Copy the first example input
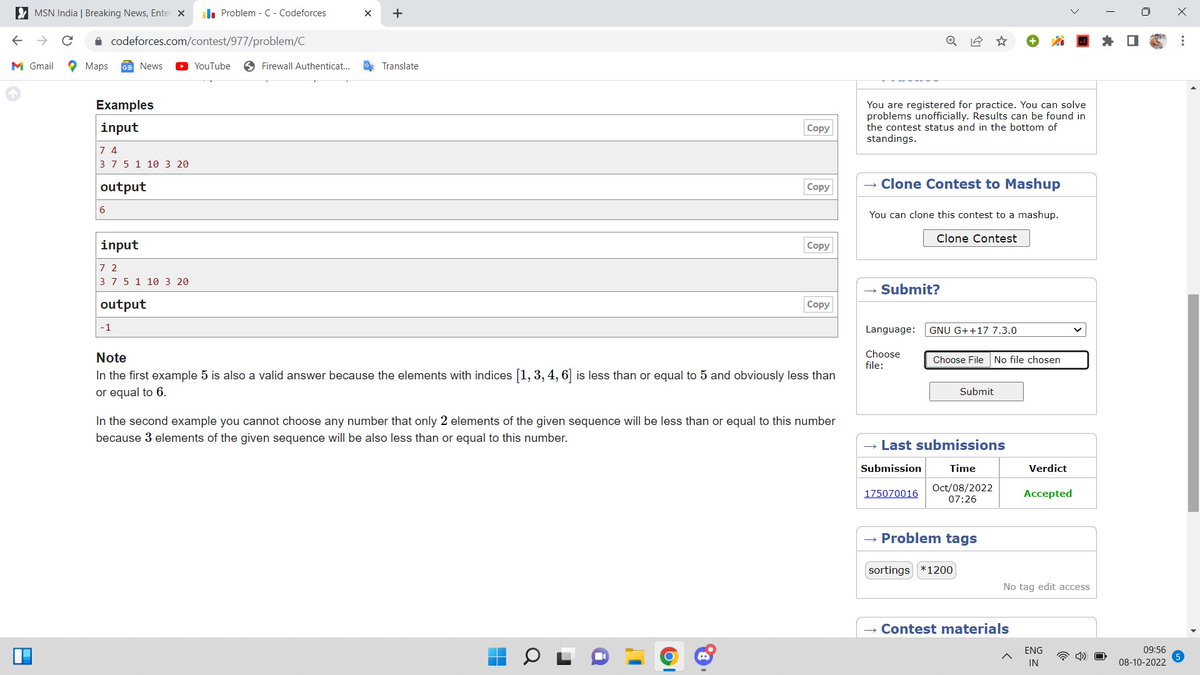 [818, 128]
